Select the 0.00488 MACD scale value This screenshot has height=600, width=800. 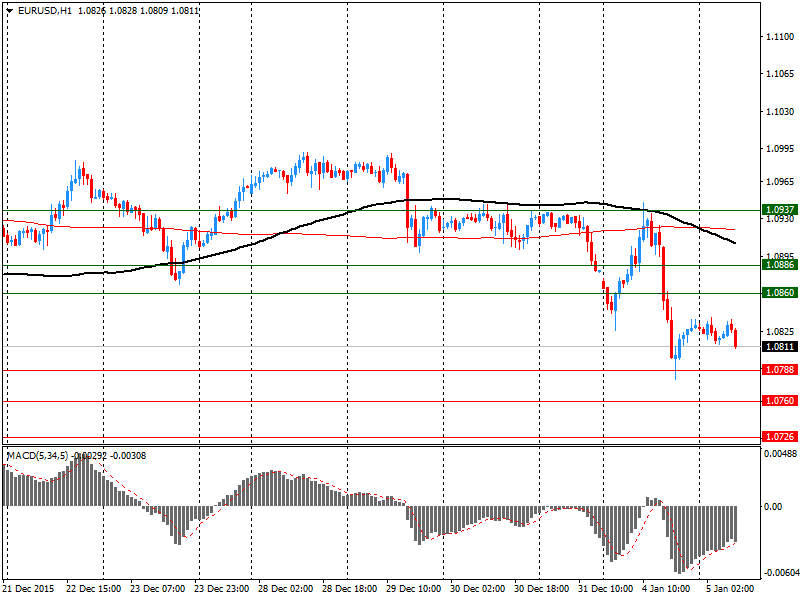(x=781, y=454)
